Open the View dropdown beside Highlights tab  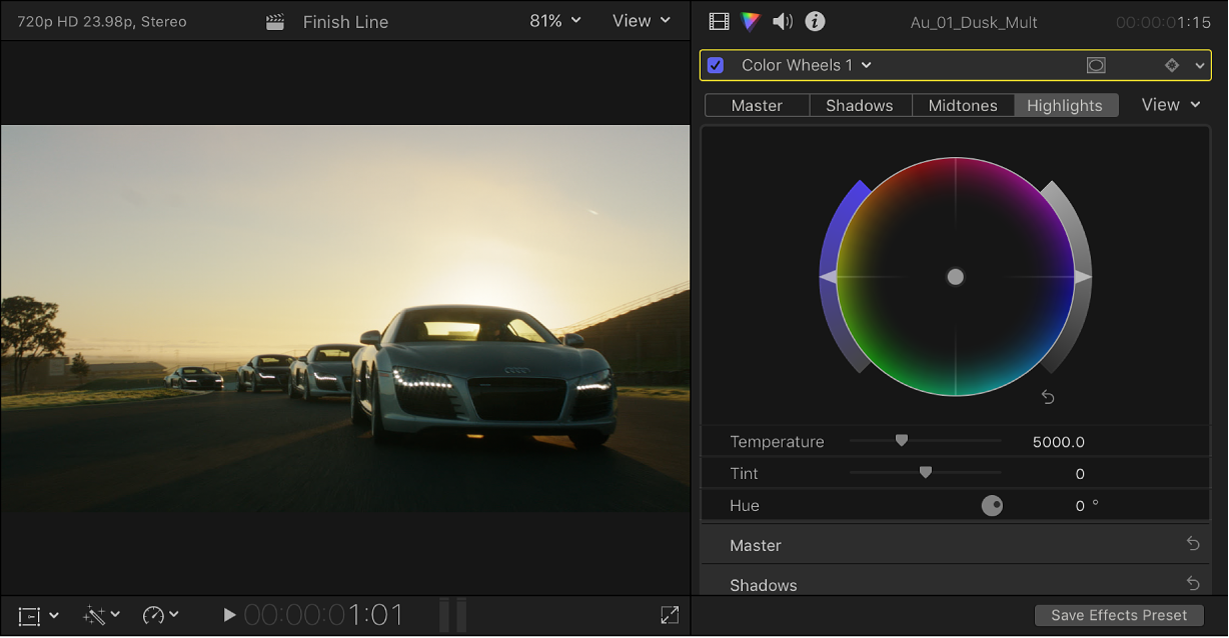click(1168, 104)
